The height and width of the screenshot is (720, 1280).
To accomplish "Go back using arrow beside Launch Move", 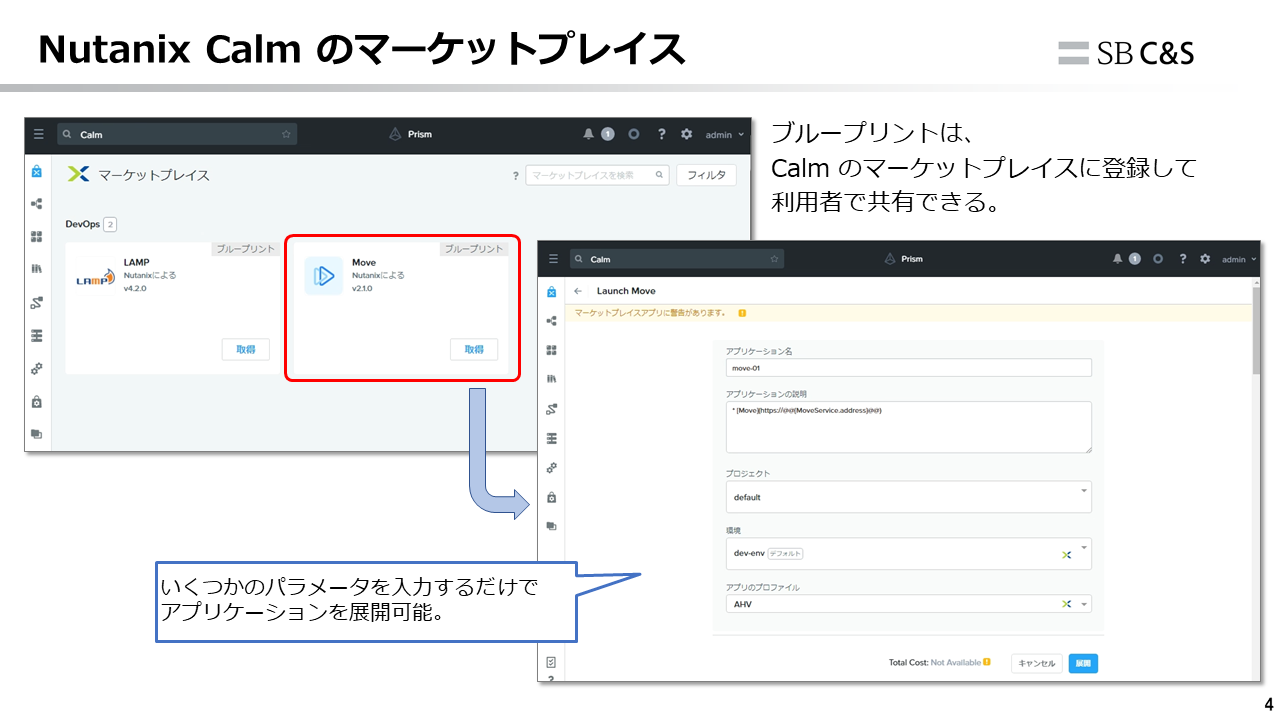I will click(578, 291).
